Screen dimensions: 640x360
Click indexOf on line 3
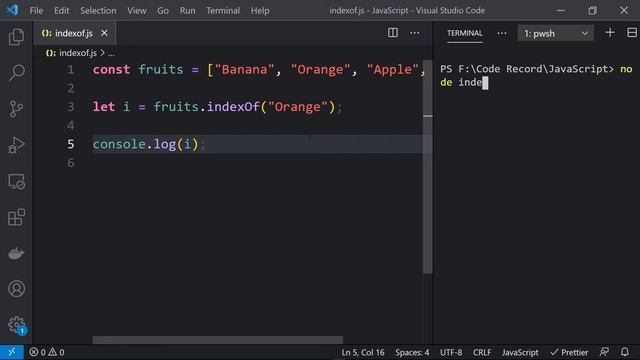click(233, 107)
